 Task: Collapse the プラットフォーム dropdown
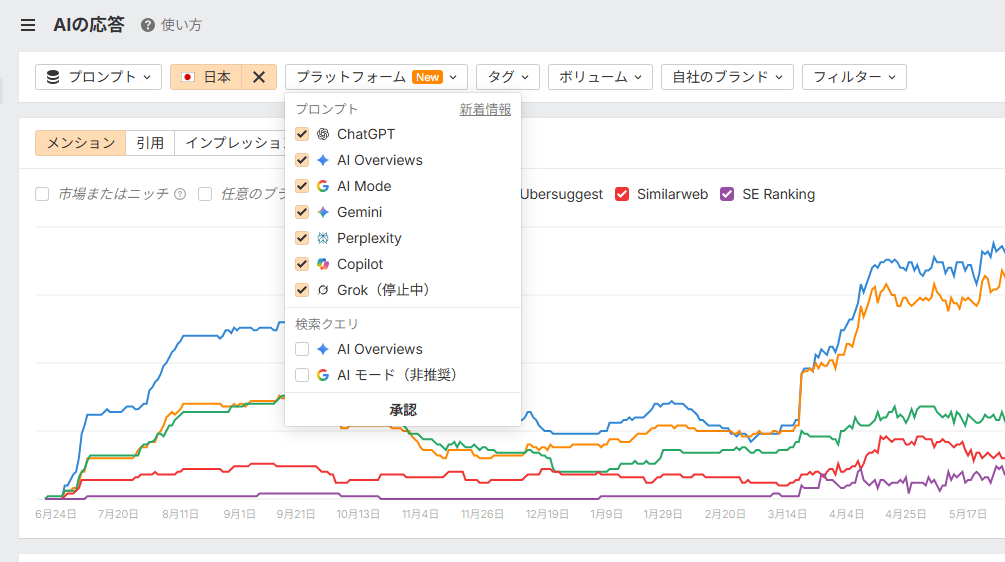pos(376,77)
